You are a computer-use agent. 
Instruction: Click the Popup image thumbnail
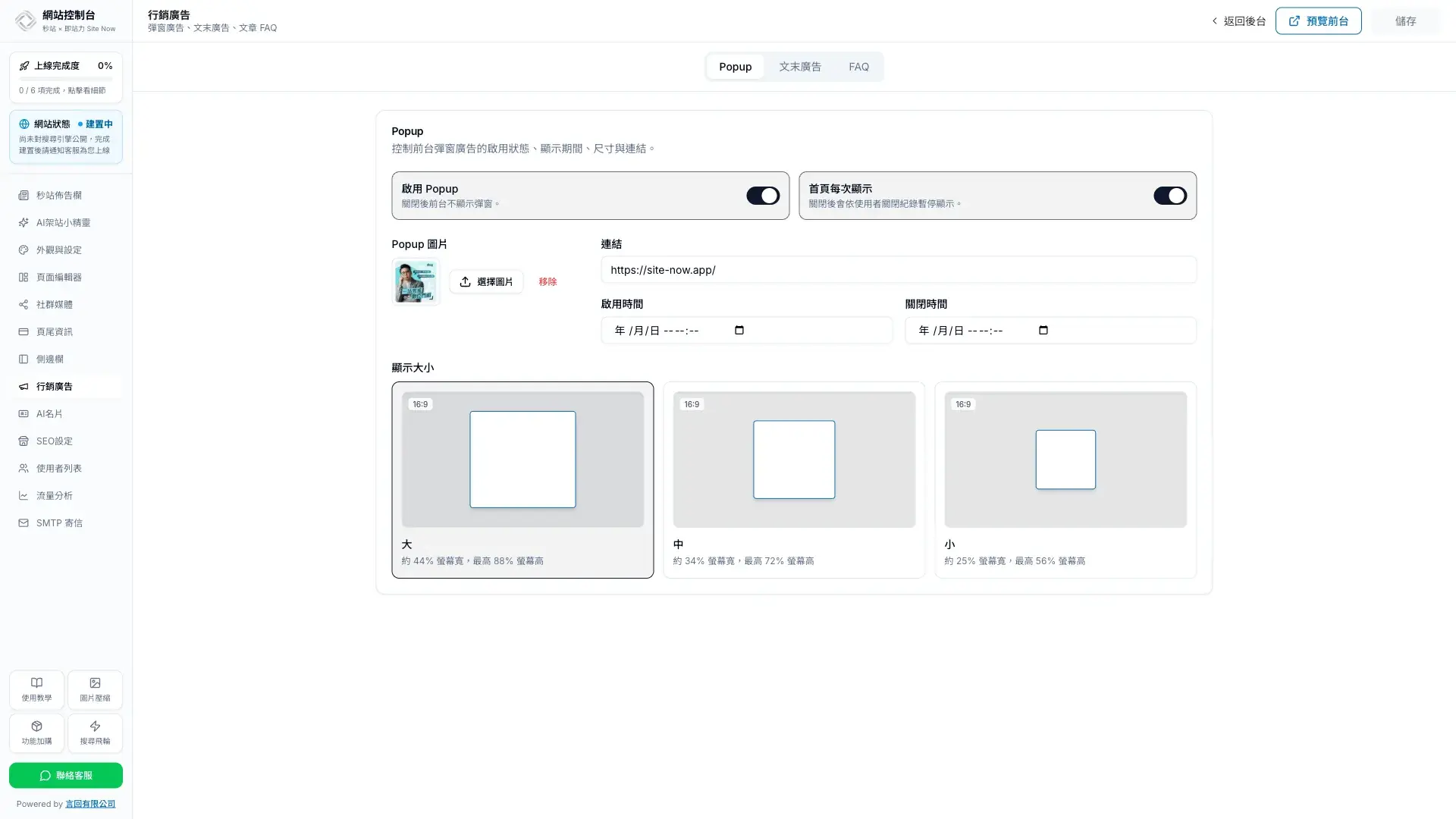pos(416,281)
